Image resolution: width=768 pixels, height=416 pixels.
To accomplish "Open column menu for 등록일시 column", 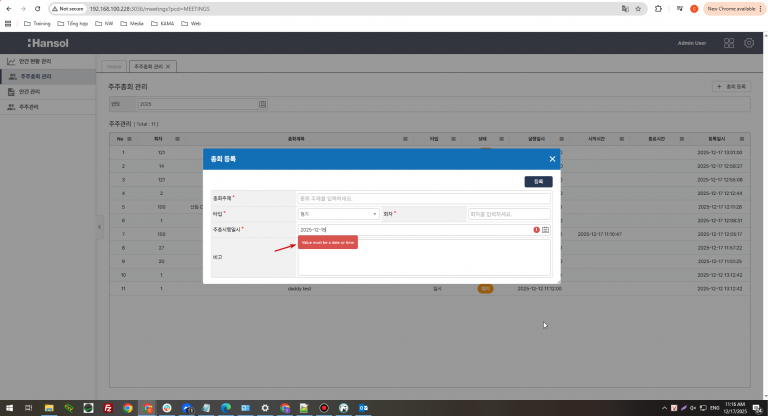I will point(742,139).
